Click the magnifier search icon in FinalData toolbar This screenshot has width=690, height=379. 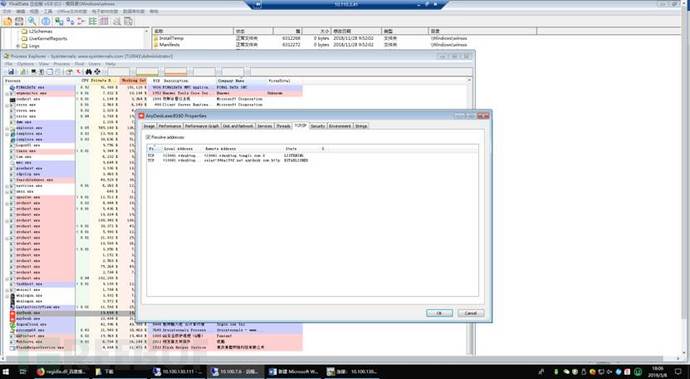pos(32,21)
